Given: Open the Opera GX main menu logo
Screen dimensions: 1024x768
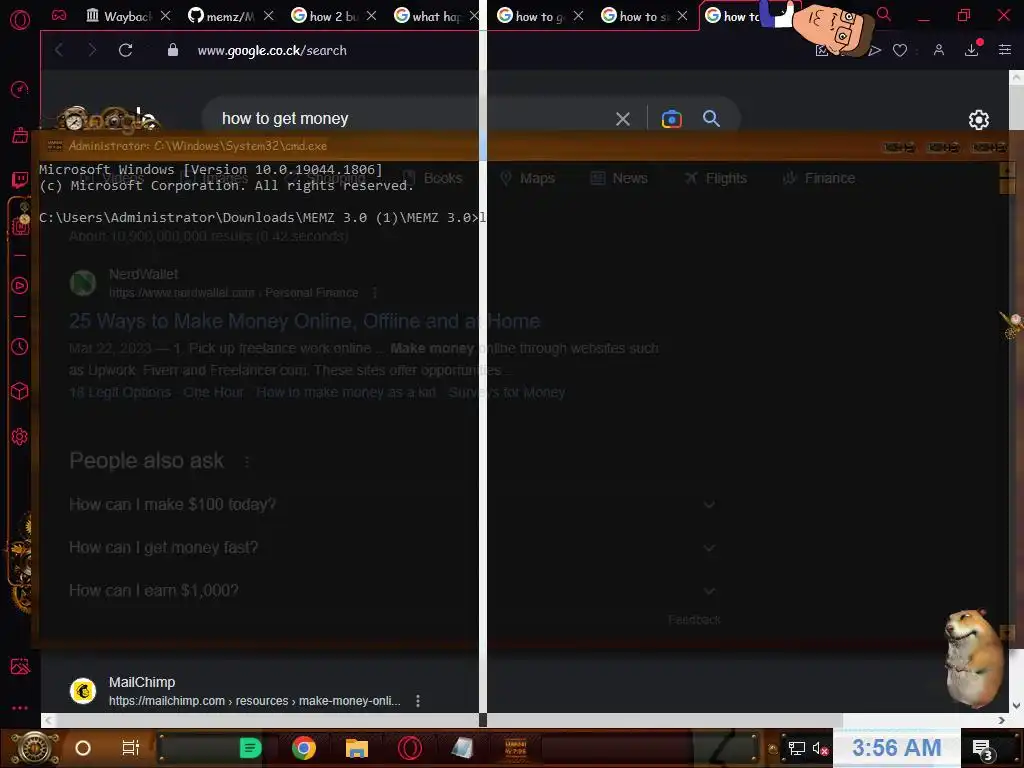Looking at the screenshot, I should point(20,20).
